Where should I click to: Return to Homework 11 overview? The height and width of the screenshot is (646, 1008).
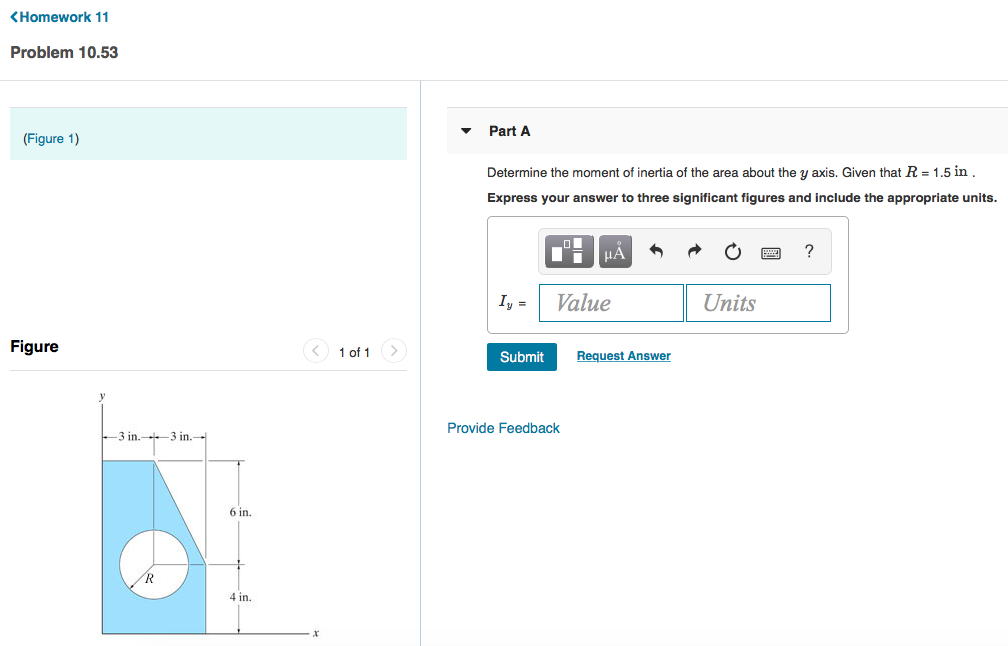pyautogui.click(x=59, y=16)
